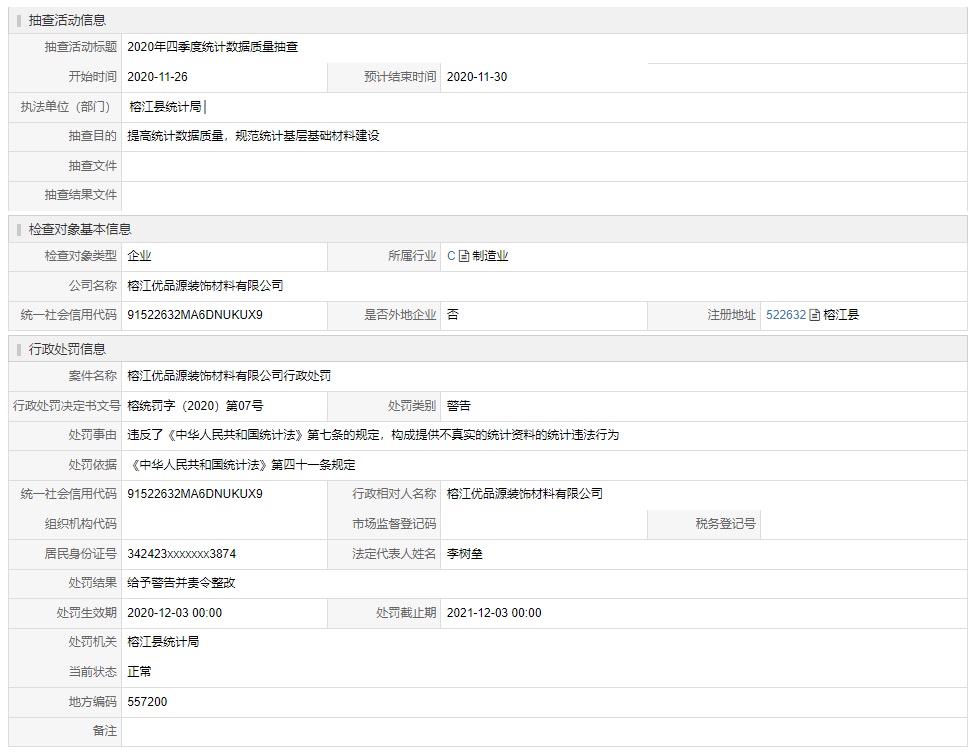Click the 执法单位 field showing 榕江县统计局
Viewport: 974px width, 755px height.
(x=166, y=107)
